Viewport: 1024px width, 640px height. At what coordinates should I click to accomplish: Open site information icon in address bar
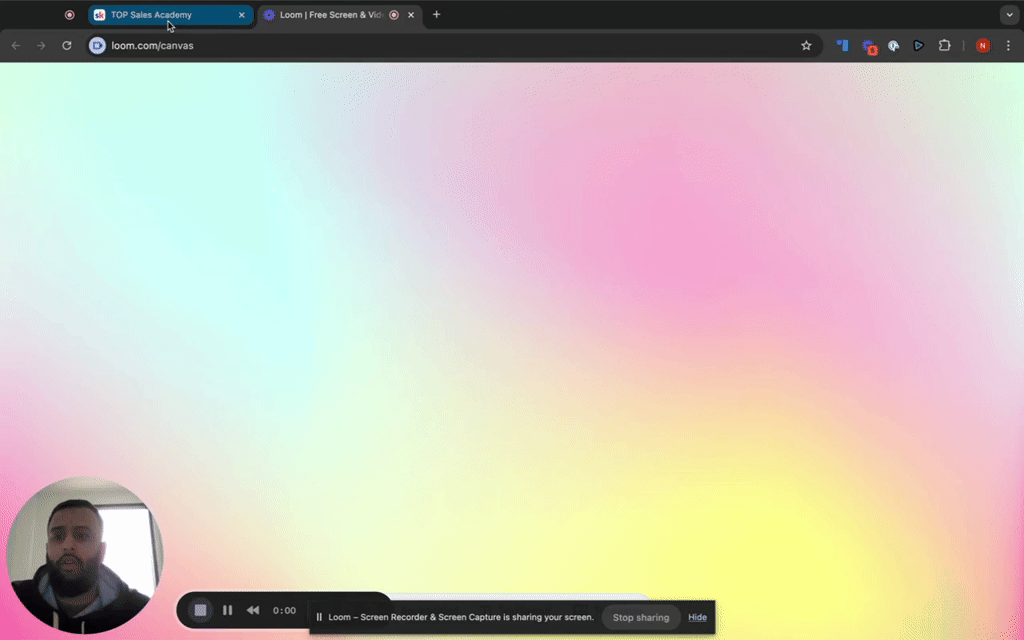97,45
